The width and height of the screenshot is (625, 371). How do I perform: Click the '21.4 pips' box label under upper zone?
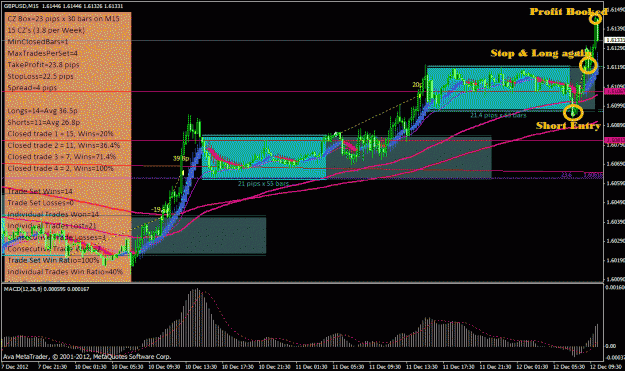[x=498, y=115]
